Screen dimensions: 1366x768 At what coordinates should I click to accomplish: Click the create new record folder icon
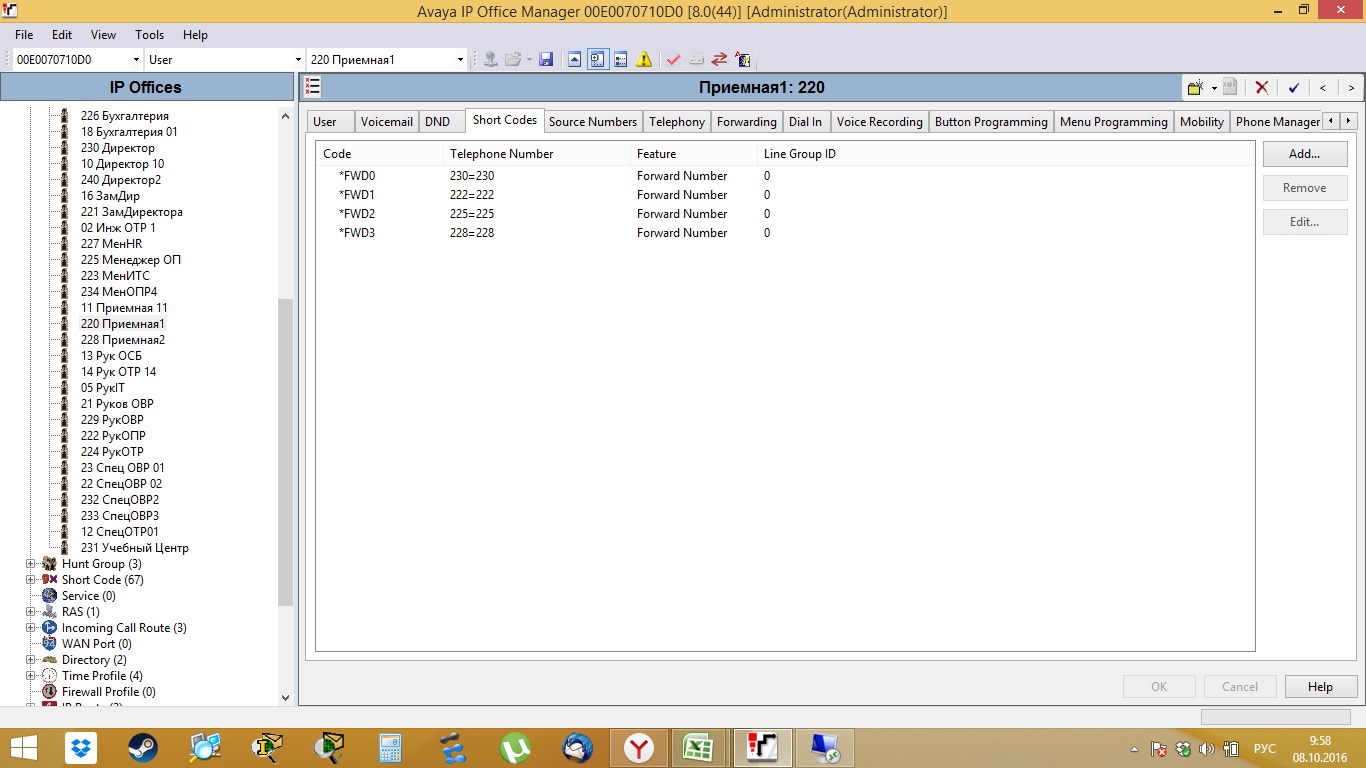click(x=1195, y=88)
